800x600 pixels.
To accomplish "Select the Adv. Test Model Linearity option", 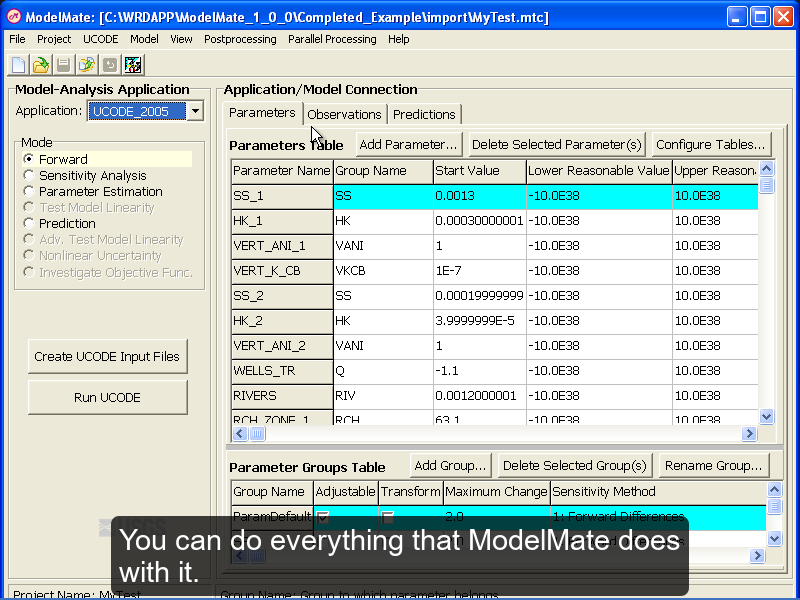I will (29, 239).
